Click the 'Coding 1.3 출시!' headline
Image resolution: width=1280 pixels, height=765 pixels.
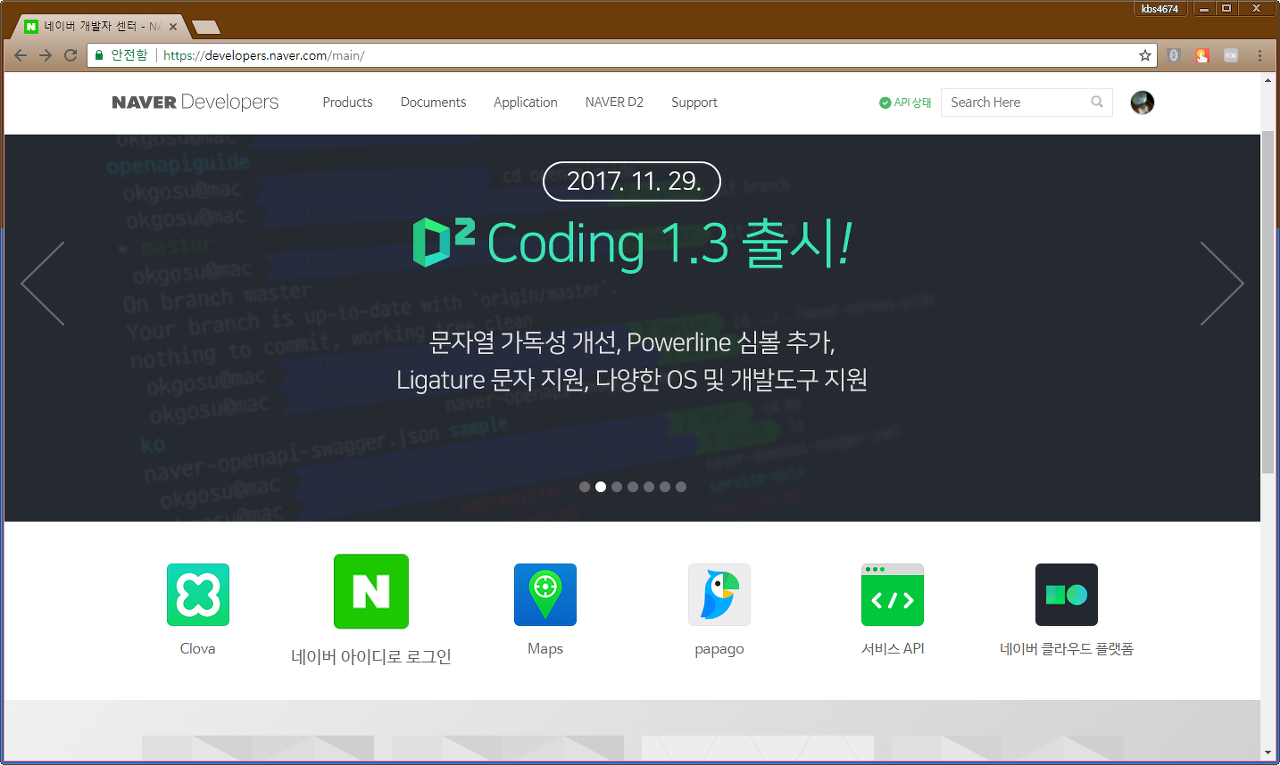(x=670, y=243)
